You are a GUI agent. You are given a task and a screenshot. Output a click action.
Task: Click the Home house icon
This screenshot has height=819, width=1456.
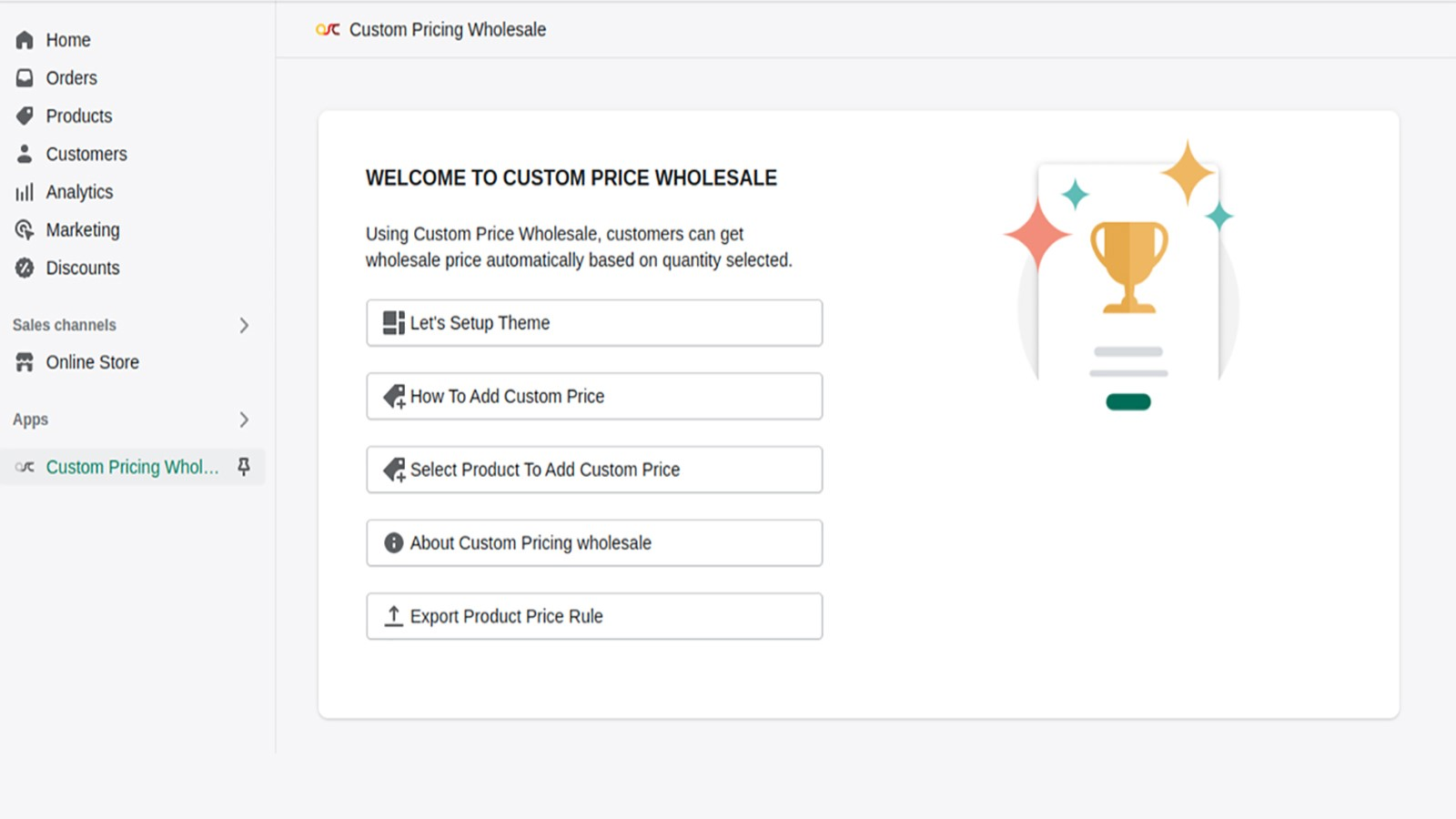pyautogui.click(x=25, y=40)
